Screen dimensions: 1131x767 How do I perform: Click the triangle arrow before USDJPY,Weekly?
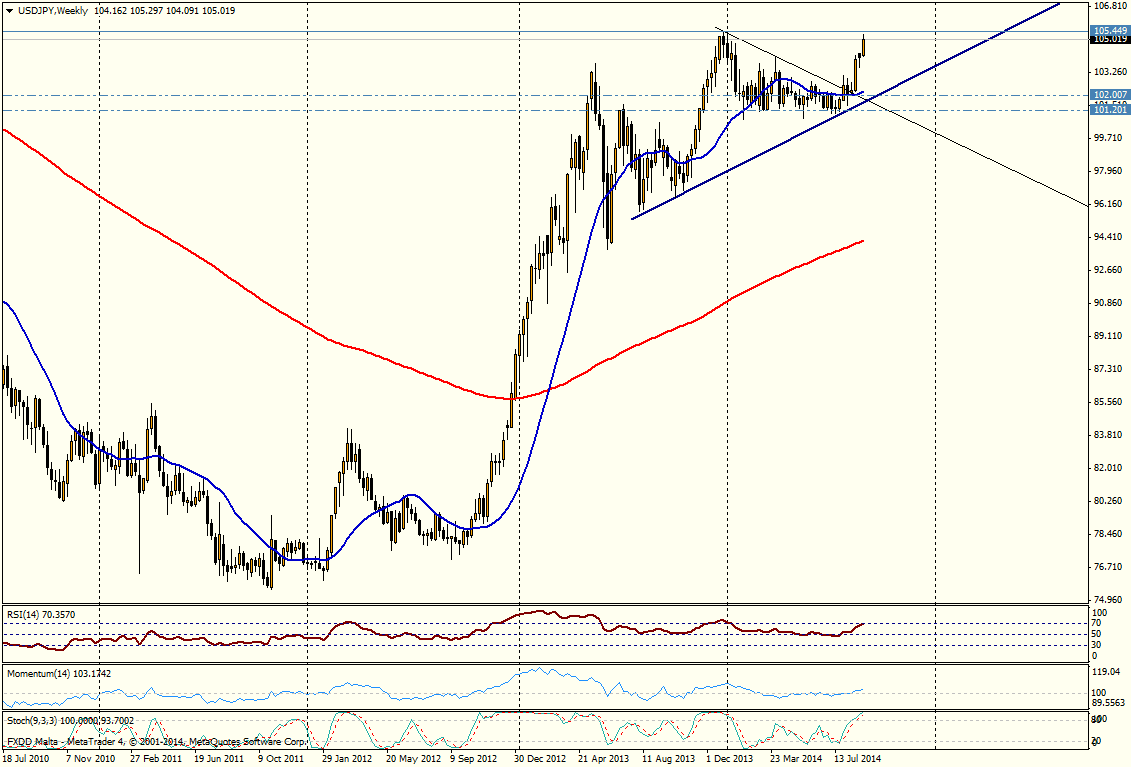coord(8,10)
